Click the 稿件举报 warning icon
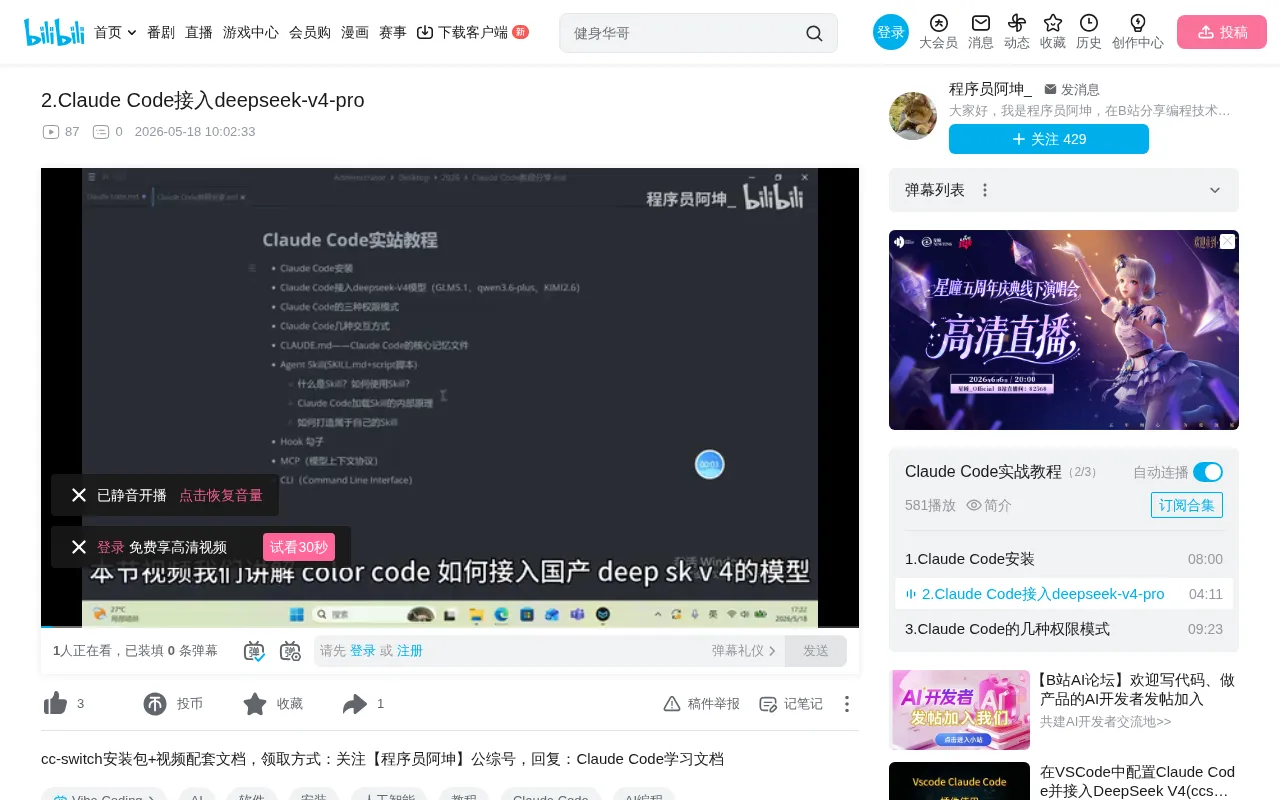The image size is (1280, 800). (x=672, y=704)
